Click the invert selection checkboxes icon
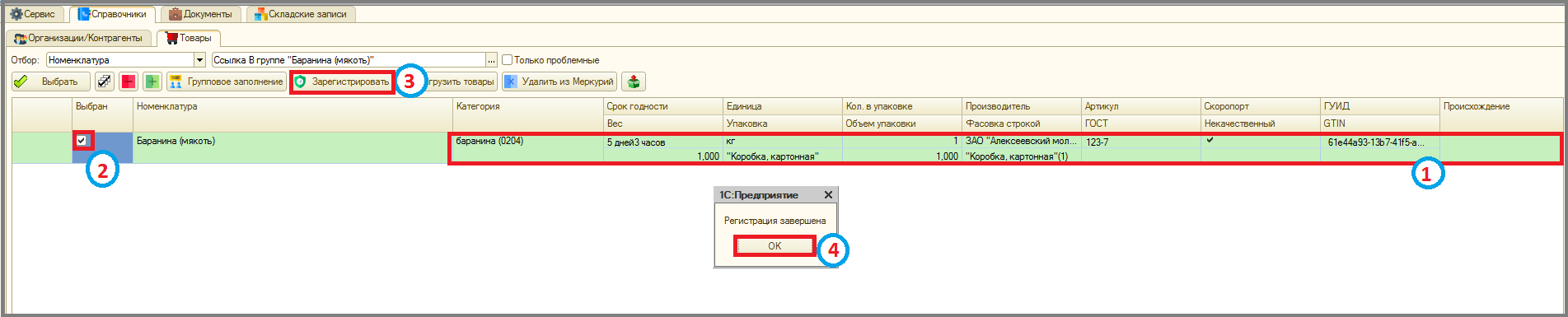The image size is (1568, 317). coord(105,82)
